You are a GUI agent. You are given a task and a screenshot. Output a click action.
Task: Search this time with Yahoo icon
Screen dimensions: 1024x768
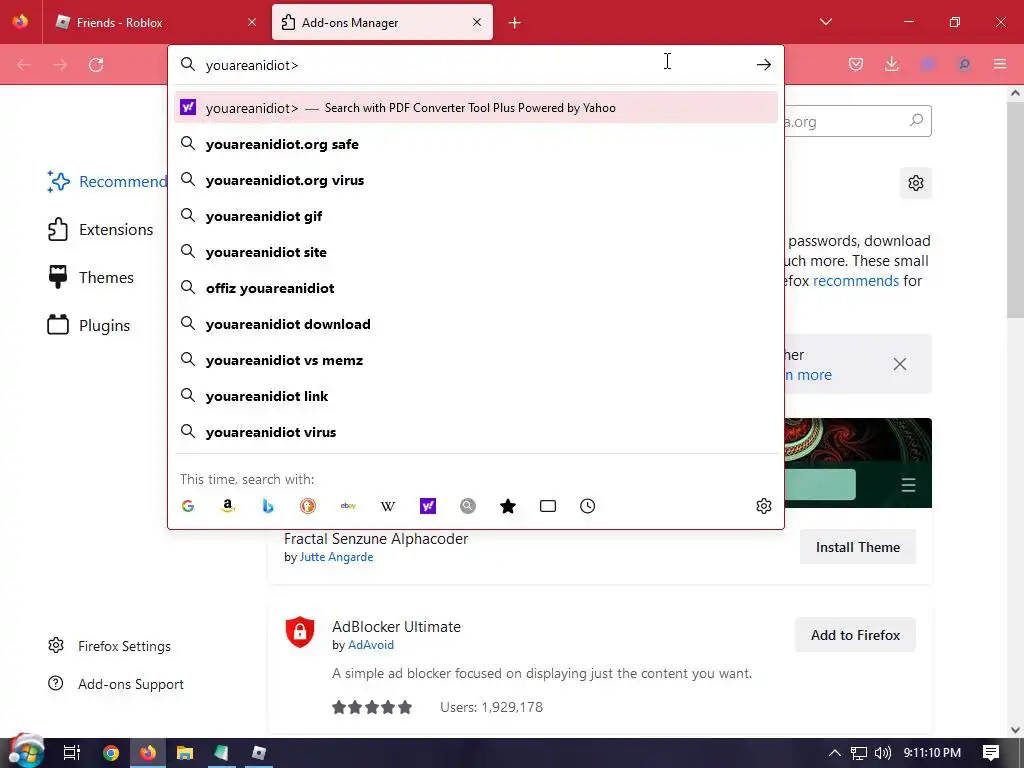[428, 506]
